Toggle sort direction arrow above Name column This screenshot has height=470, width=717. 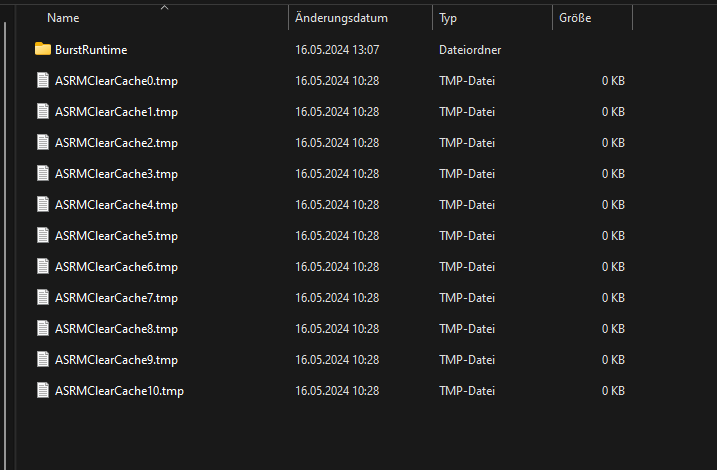pos(165,7)
